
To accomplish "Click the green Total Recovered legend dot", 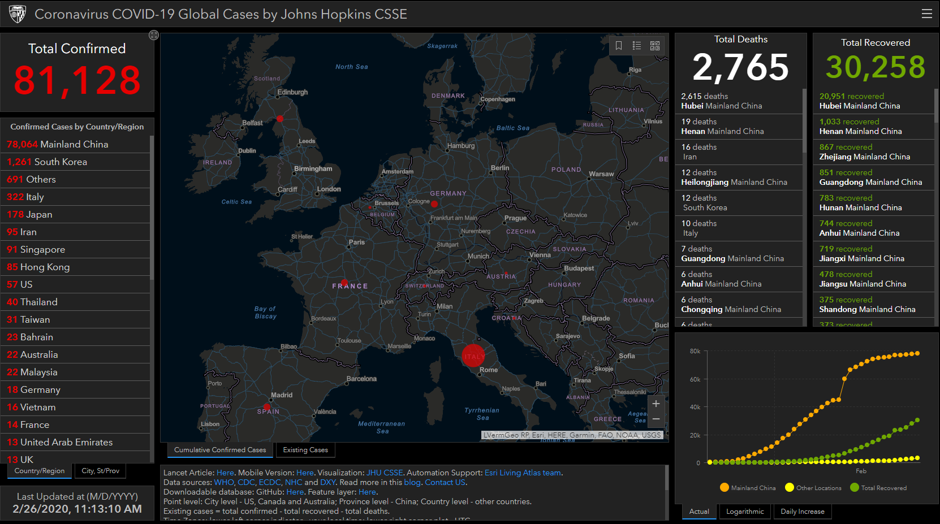I will tap(855, 487).
